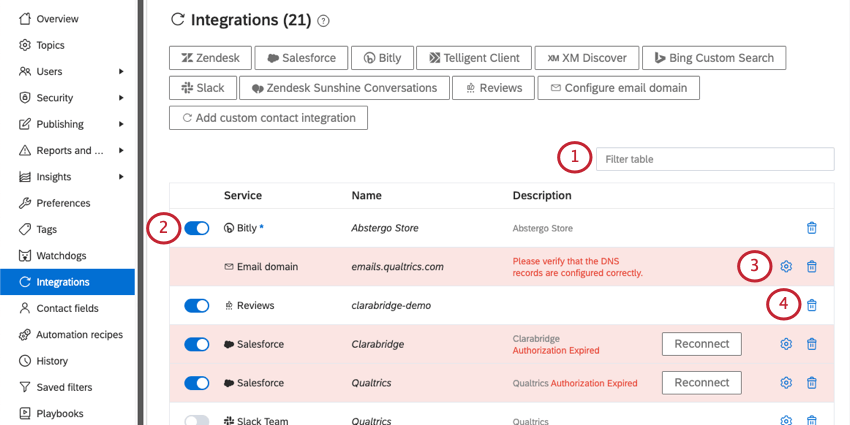
Task: Add a Salesforce integration button
Action: click(x=301, y=58)
